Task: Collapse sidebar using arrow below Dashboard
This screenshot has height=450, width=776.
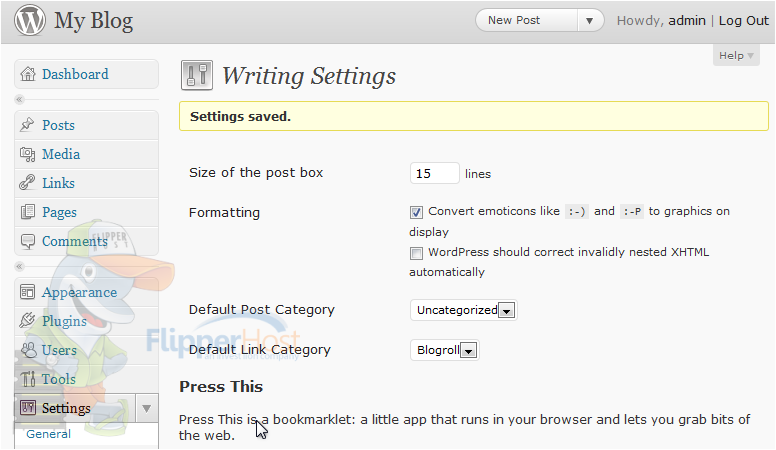Action: tap(19, 100)
